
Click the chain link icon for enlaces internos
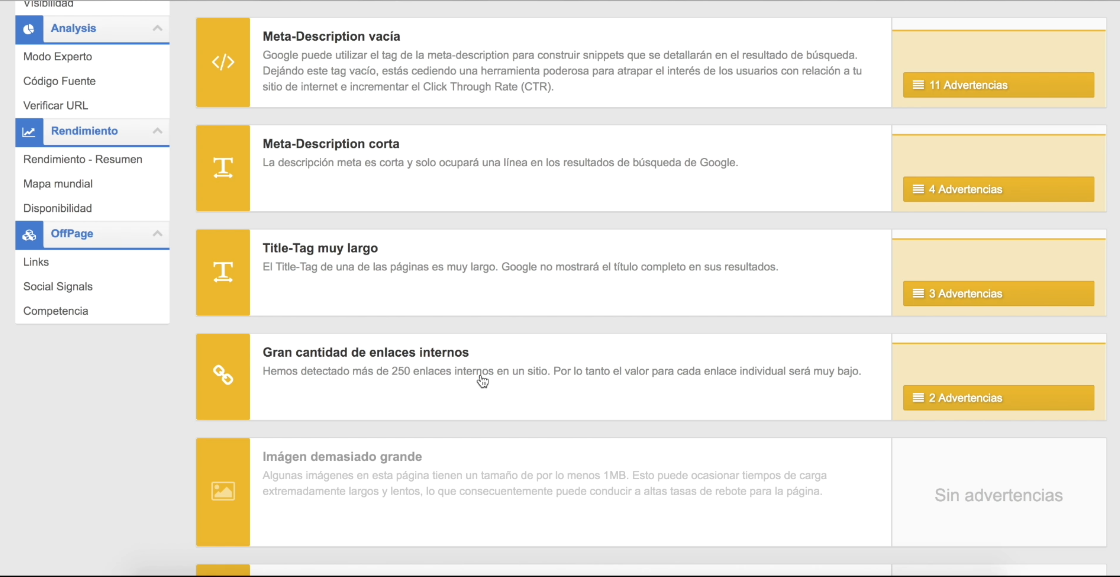tap(223, 376)
